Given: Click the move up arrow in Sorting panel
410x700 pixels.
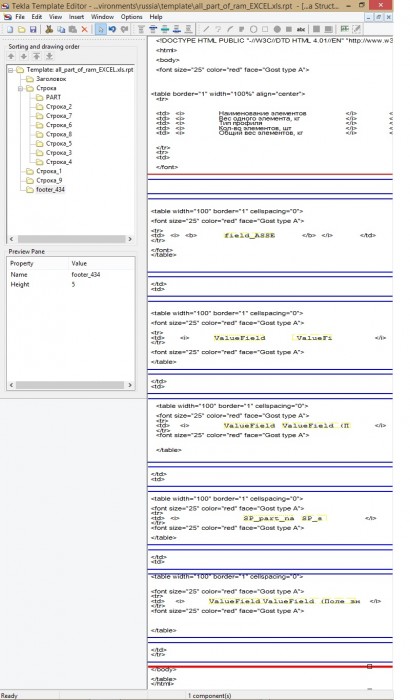Looking at the screenshot, I should click(x=11, y=56).
